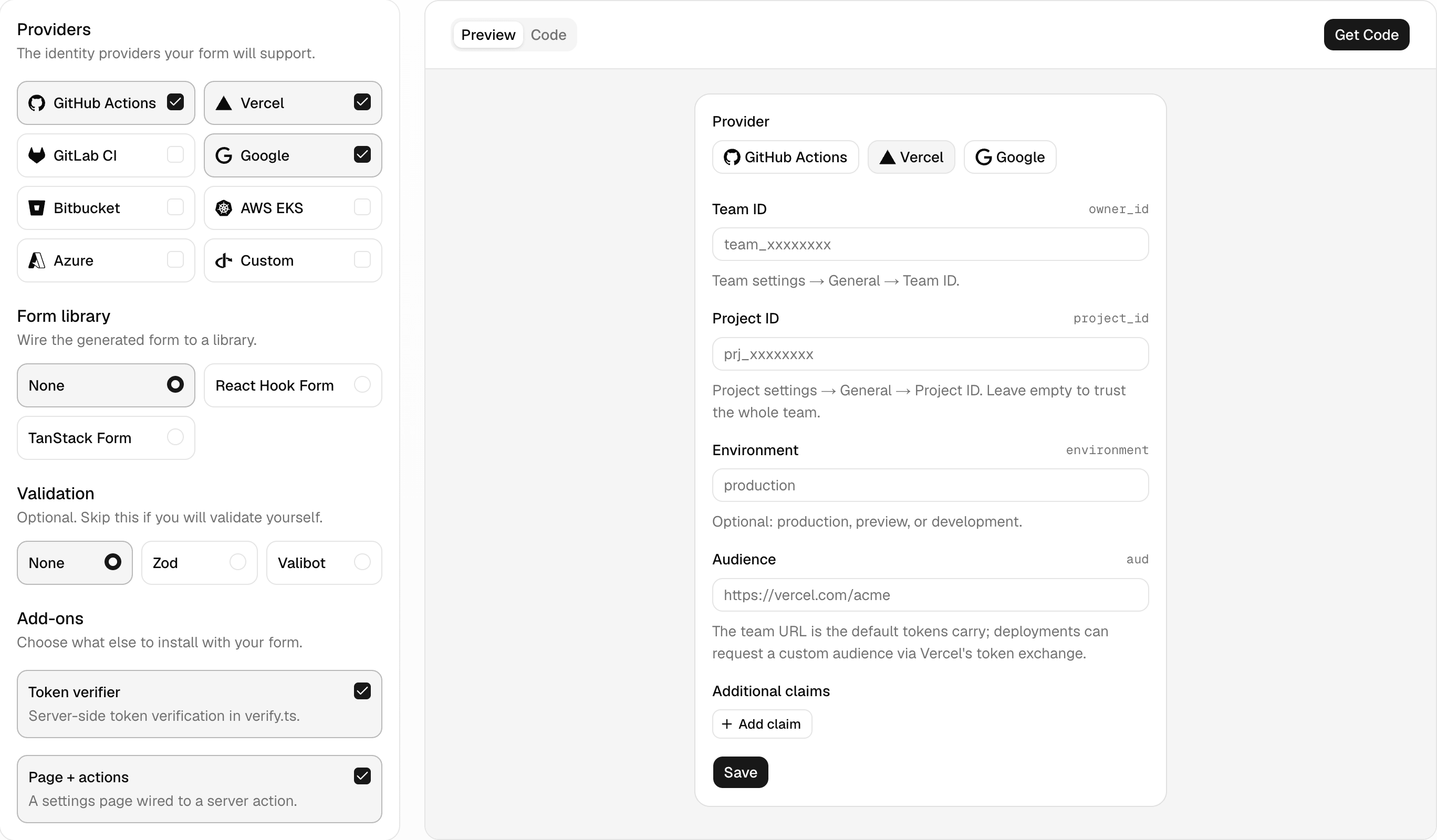Click "Server-side token verification in verify.ts." text
The image size is (1437, 840).
tap(164, 716)
